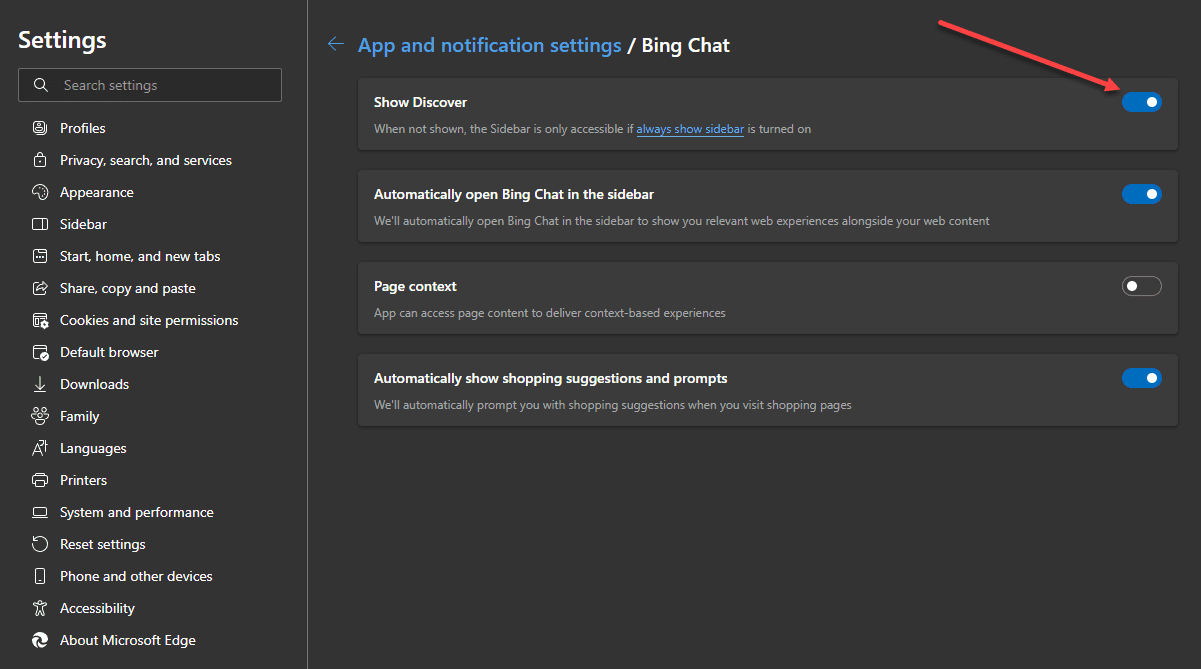
Task: Click the App and notification settings breadcrumb
Action: 489,45
